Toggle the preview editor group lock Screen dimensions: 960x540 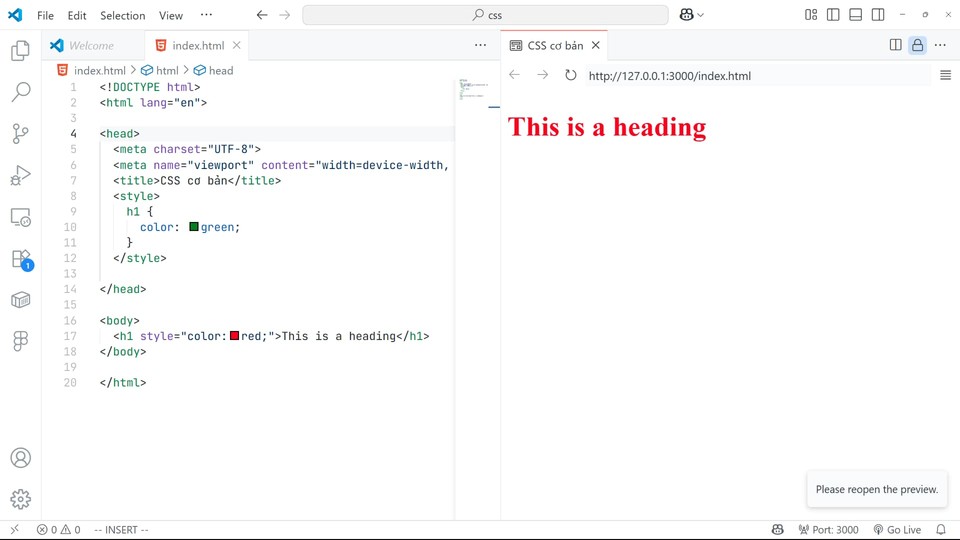(917, 45)
